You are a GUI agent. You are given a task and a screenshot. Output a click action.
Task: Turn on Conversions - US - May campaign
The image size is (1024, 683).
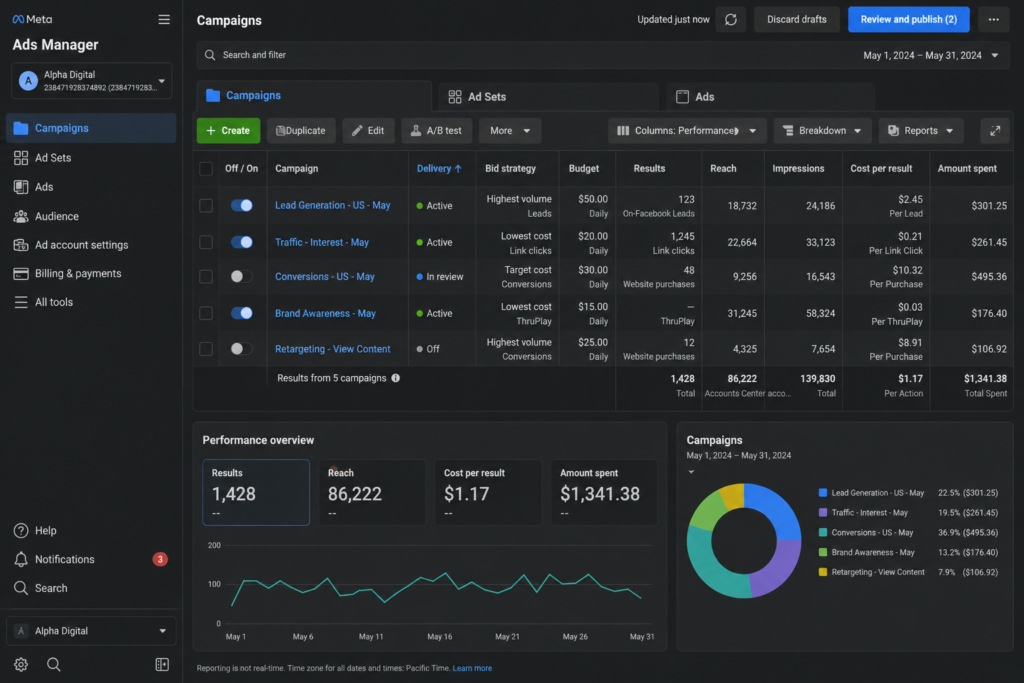[x=242, y=277]
